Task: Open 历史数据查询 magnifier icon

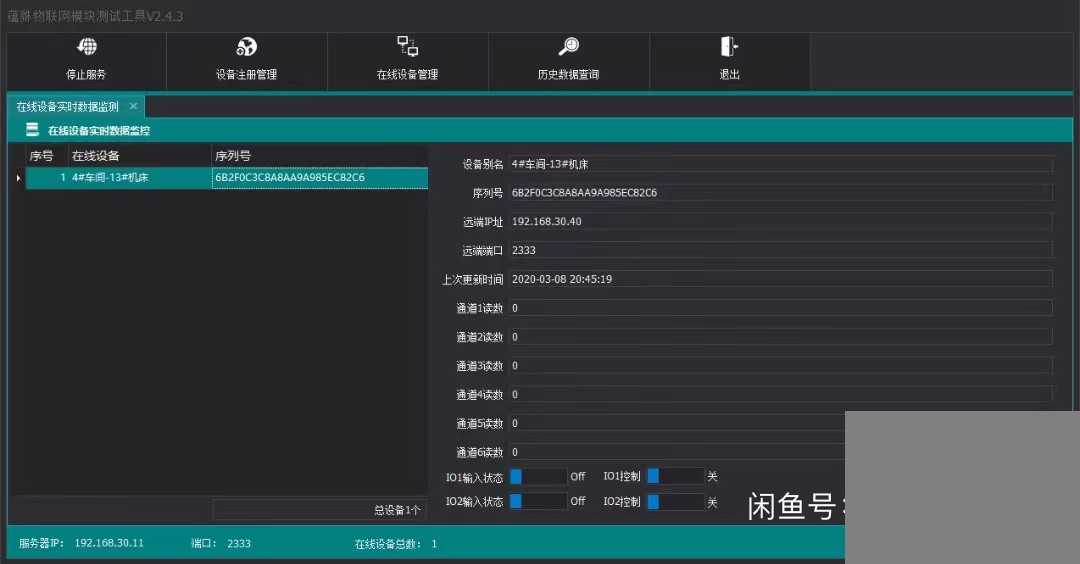Action: point(568,47)
